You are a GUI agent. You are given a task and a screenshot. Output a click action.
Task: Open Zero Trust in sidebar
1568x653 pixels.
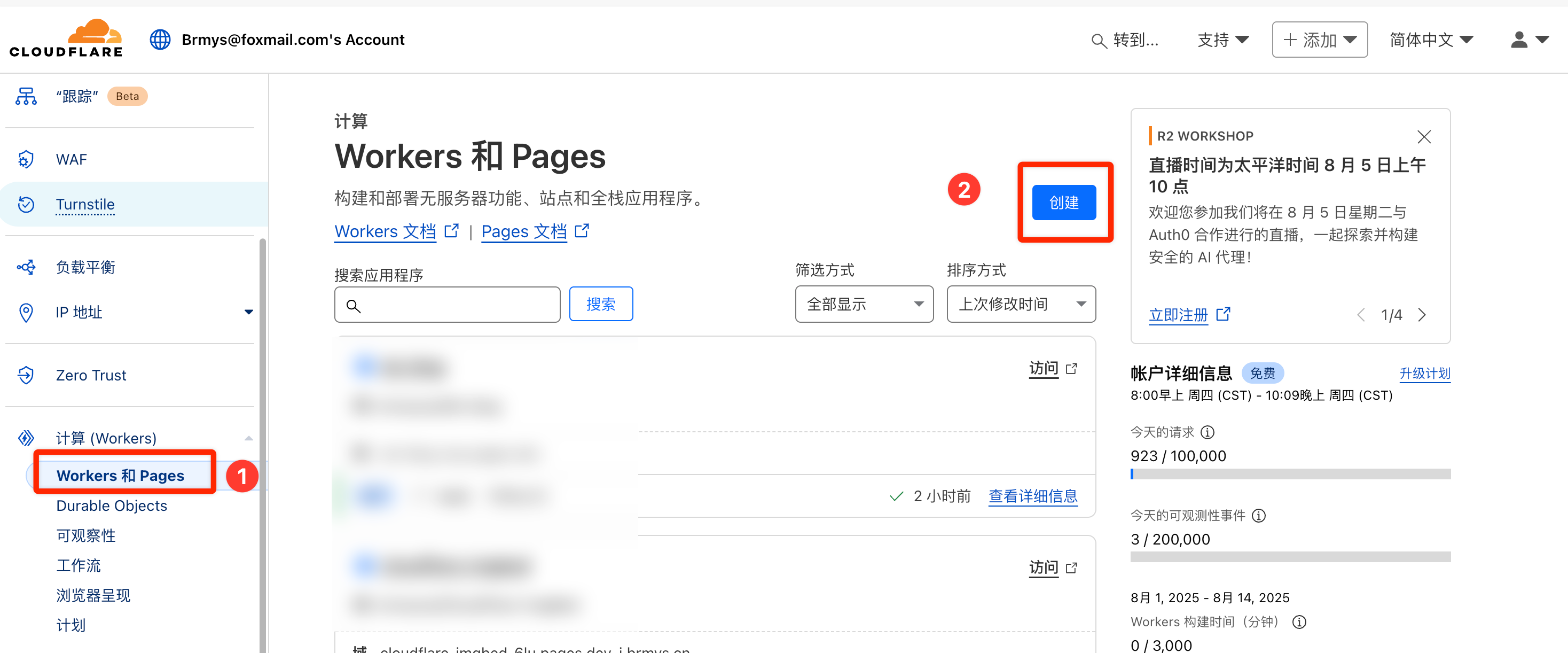pyautogui.click(x=91, y=375)
